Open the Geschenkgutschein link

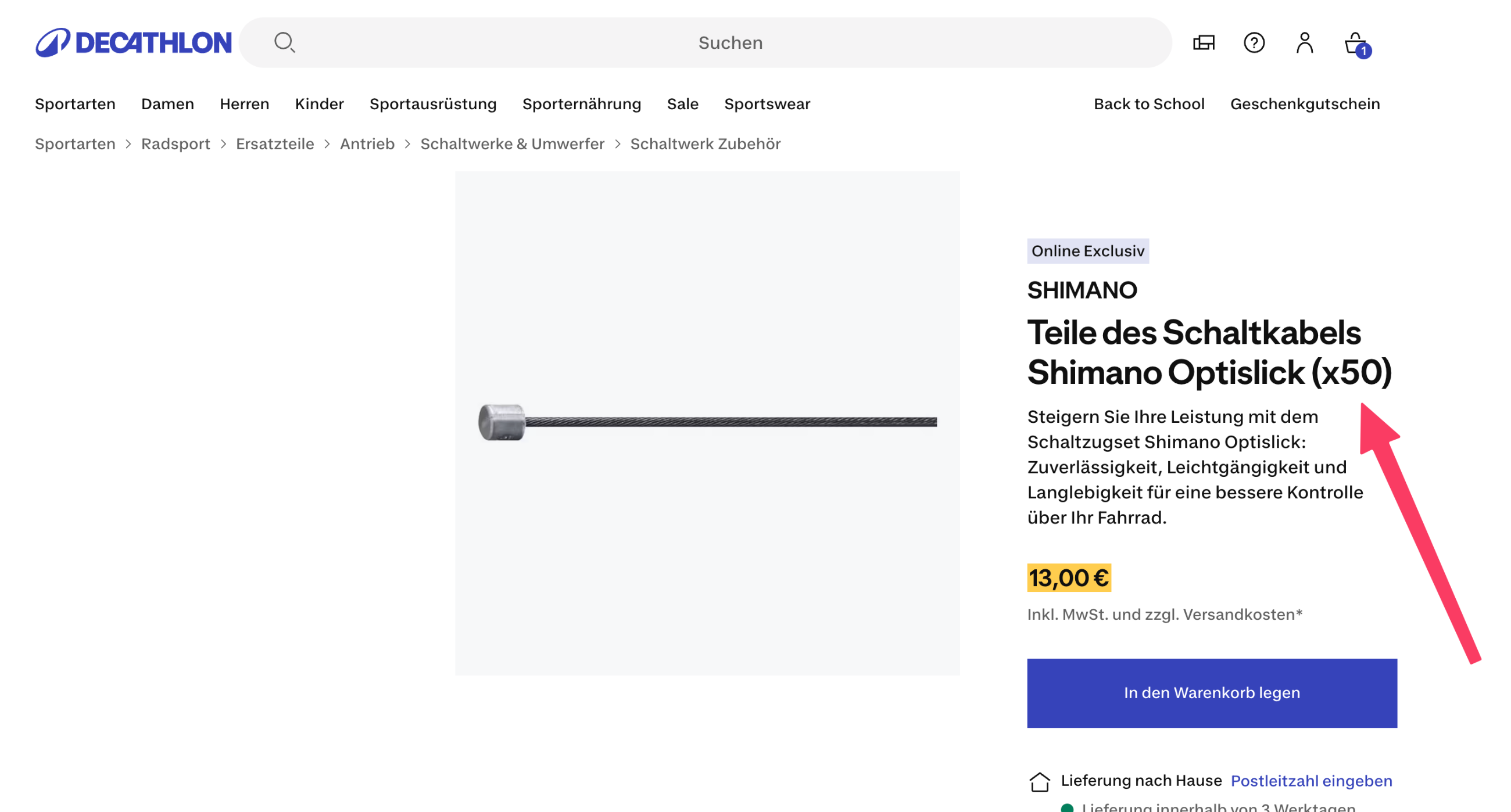(1305, 104)
